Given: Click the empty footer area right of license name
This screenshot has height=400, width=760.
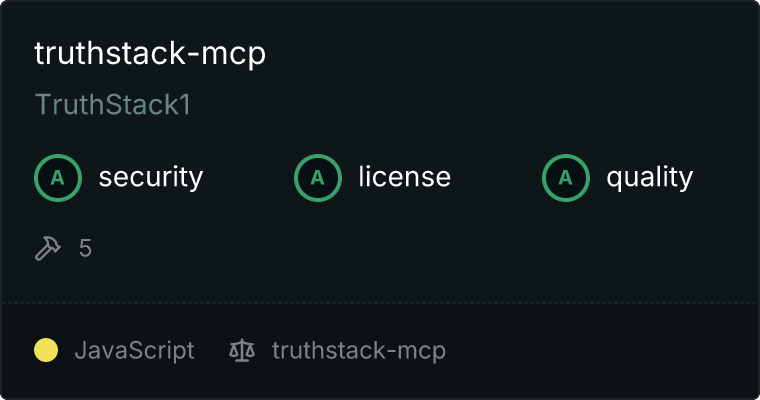Looking at the screenshot, I should tap(601, 351).
